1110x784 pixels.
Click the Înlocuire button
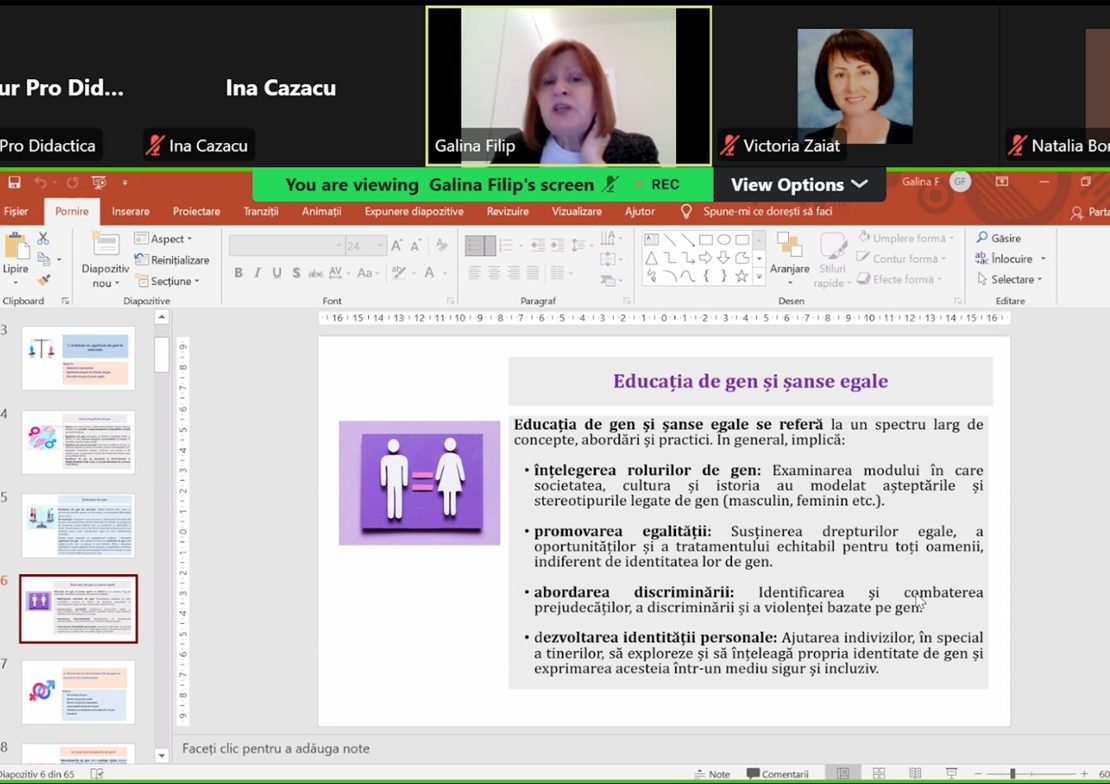pos(1010,259)
